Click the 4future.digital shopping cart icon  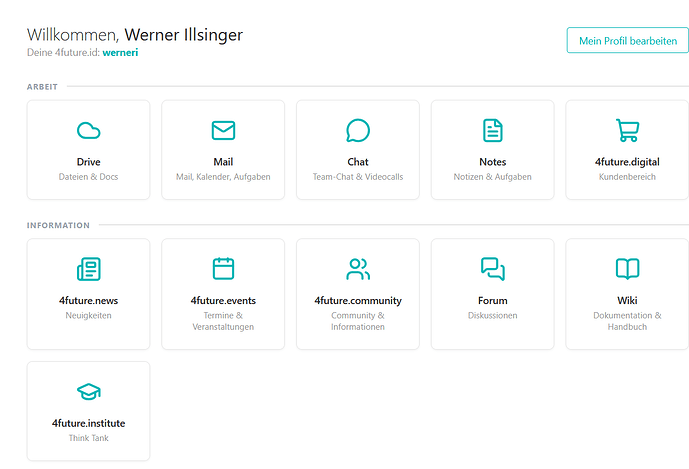point(627,131)
